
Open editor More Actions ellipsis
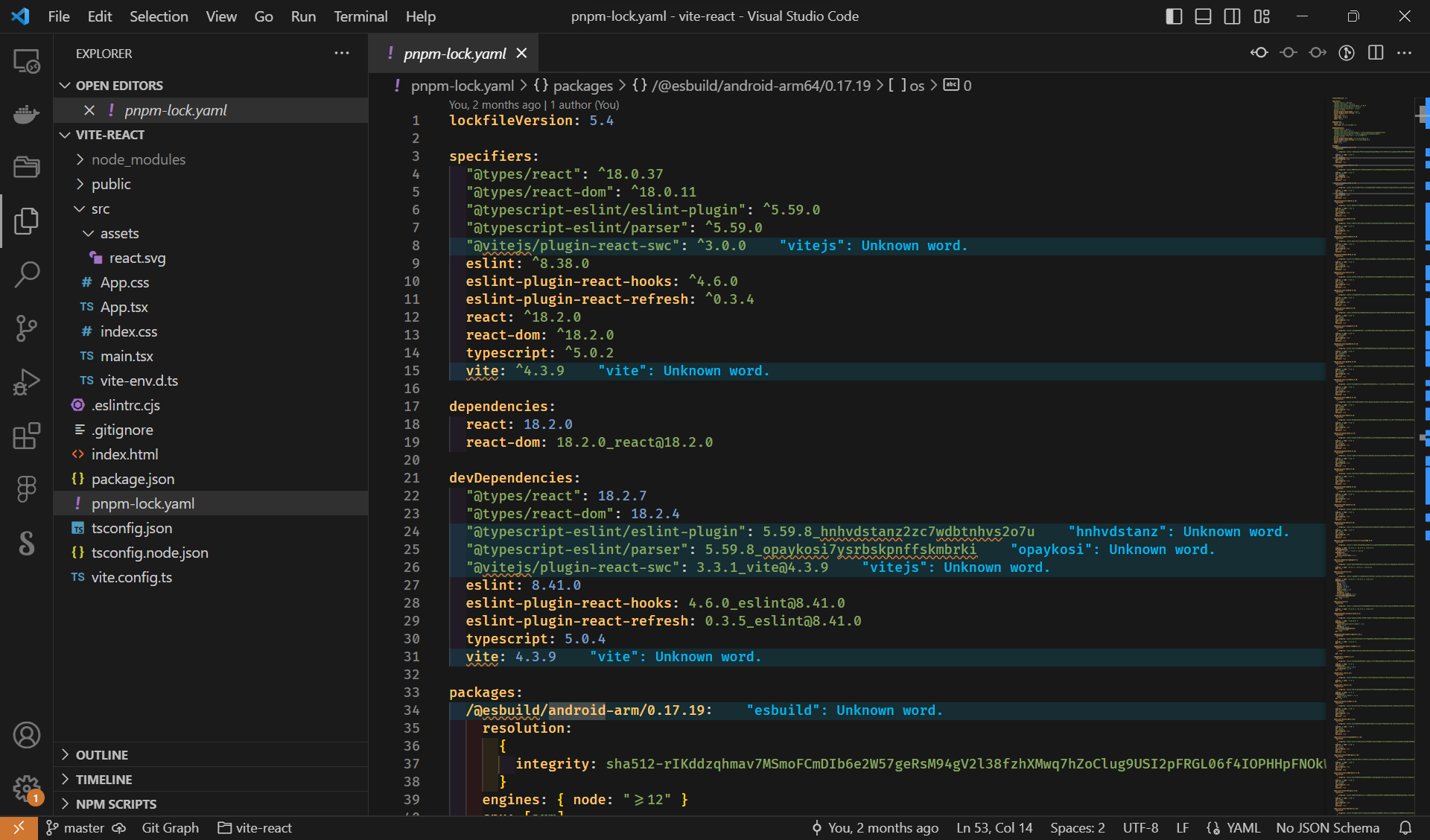pos(1405,53)
